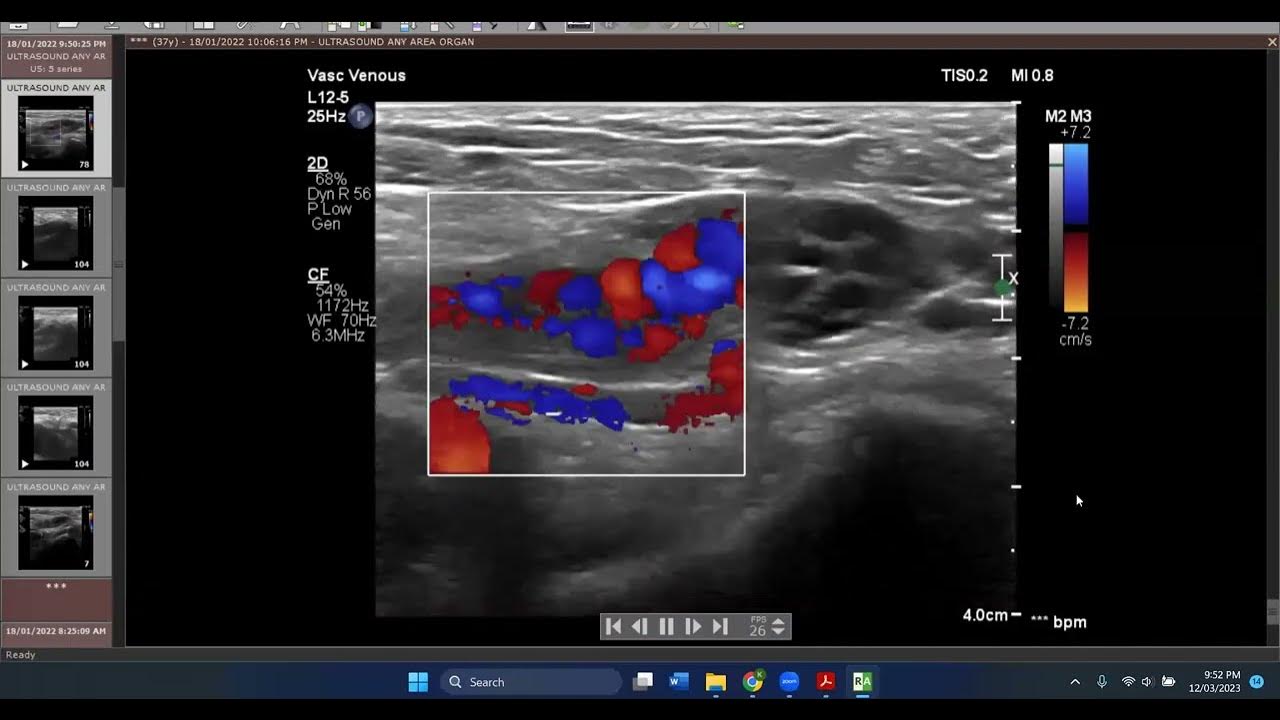The height and width of the screenshot is (720, 1280).
Task: Click the underlined '2D' mode label
Action: click(x=317, y=164)
